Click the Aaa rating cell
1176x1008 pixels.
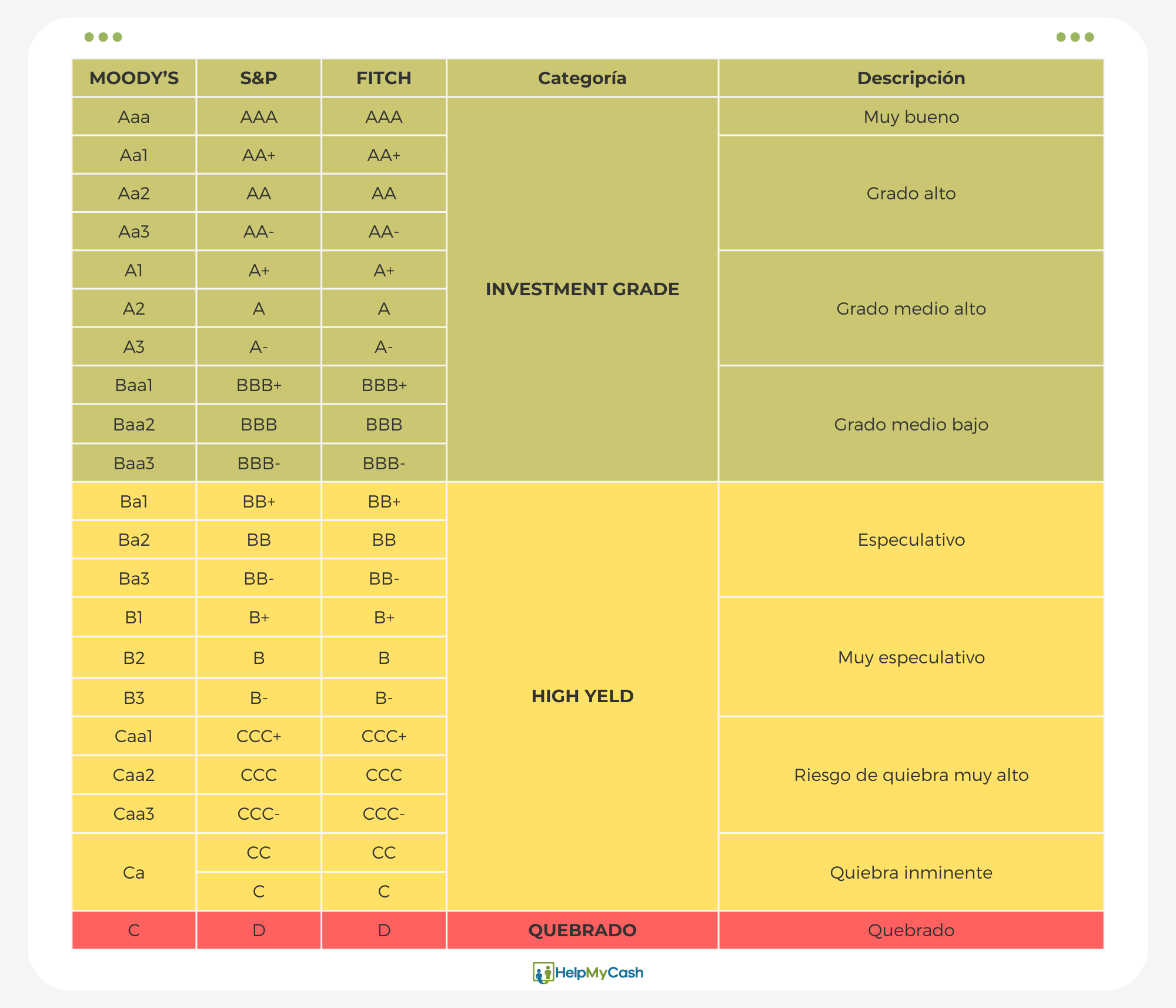coord(134,116)
